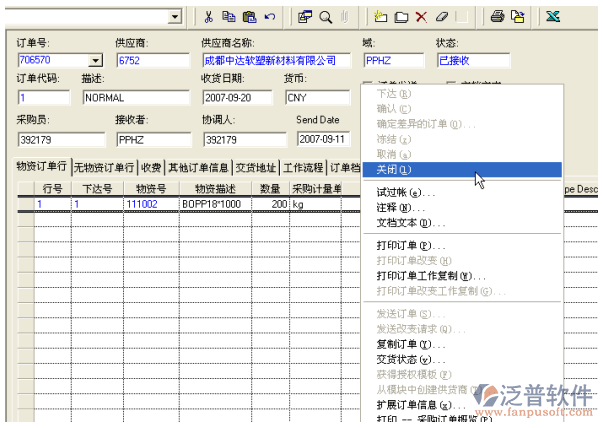Select 关闭 in the context menu
Image resolution: width=603 pixels, height=428 pixels.
(394, 170)
